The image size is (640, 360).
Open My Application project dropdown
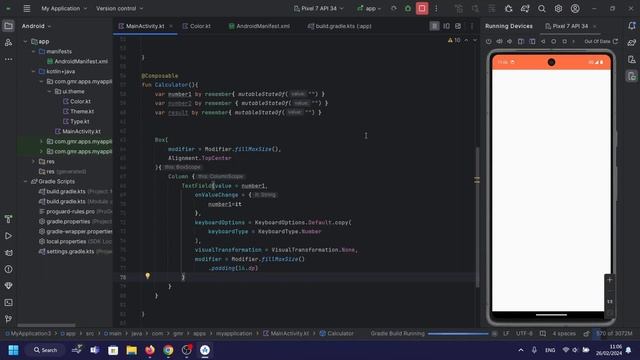pos(64,8)
